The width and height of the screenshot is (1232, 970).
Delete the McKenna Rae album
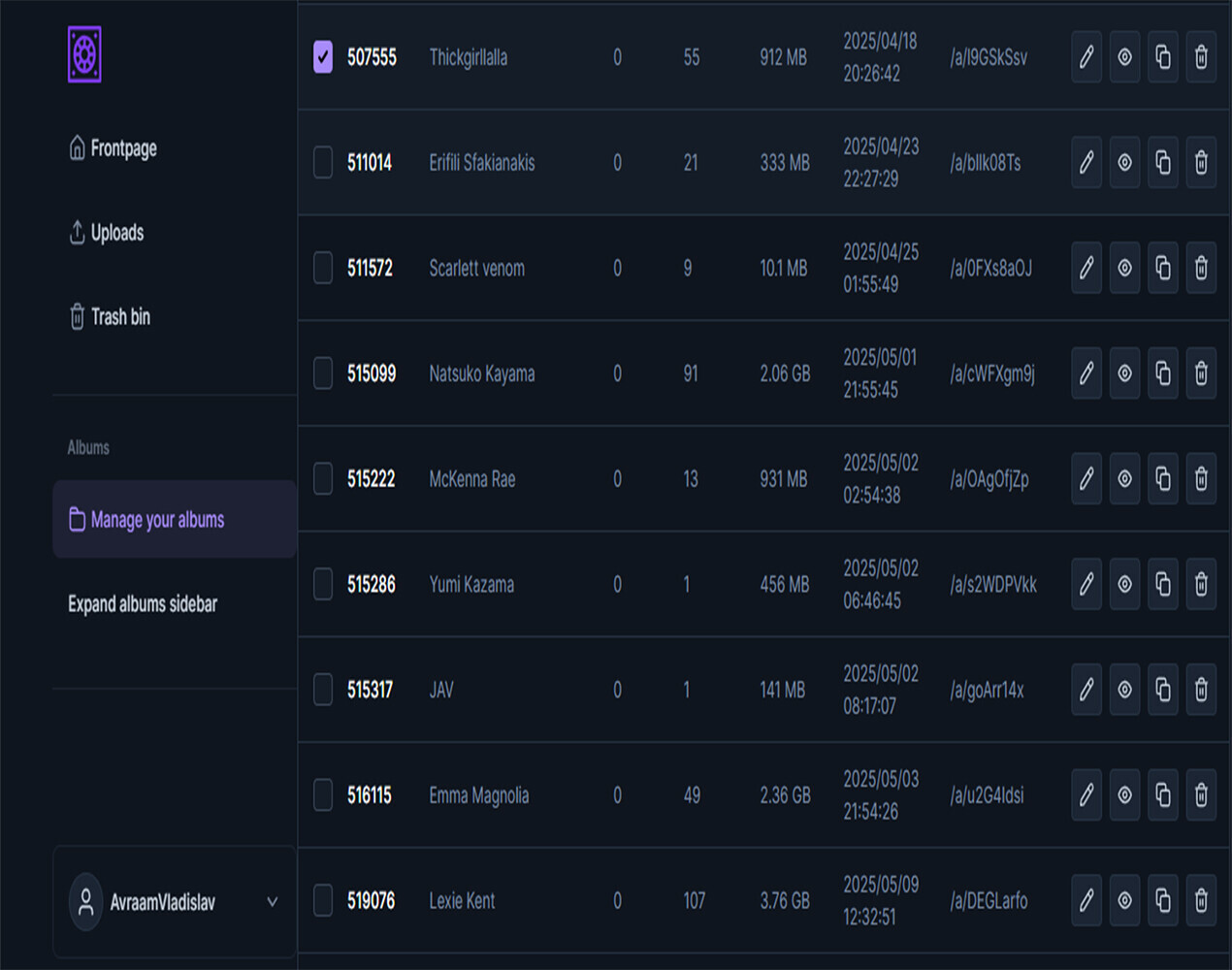click(1200, 479)
